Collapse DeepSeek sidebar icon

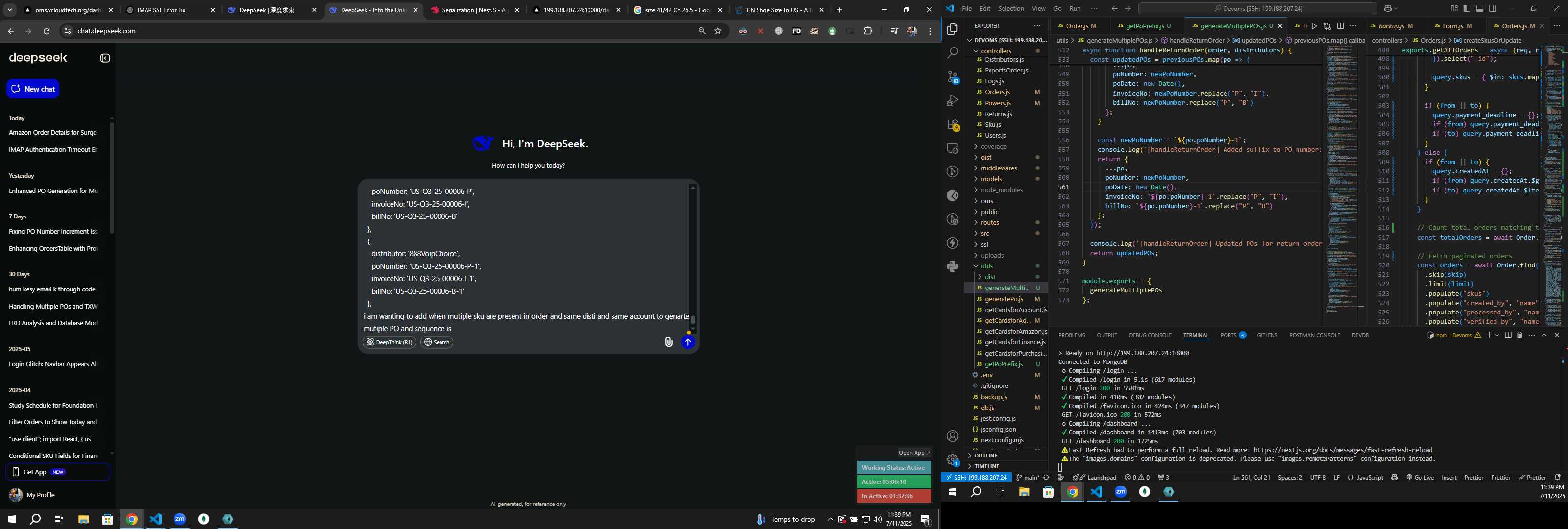105,58
